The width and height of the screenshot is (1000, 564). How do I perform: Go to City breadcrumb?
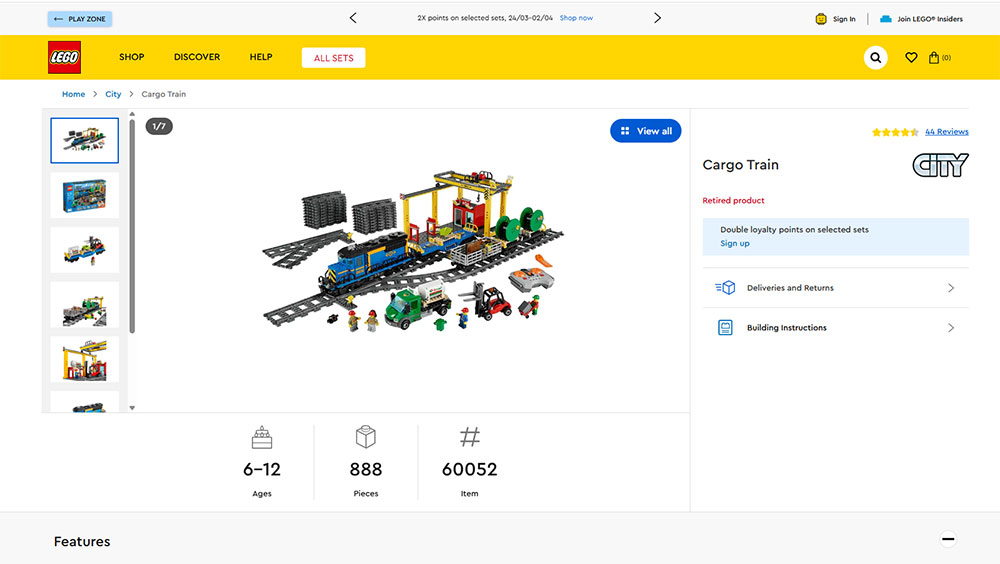click(x=113, y=94)
